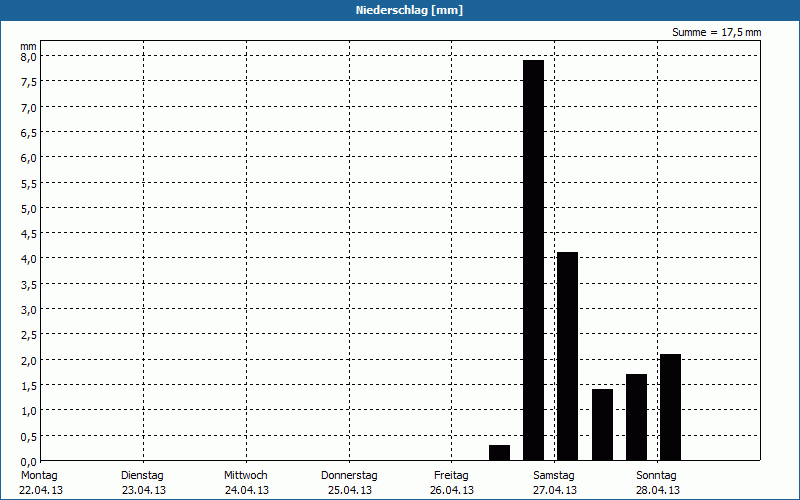Click the '4,5' y-axis value
This screenshot has height=500, width=800.
click(x=29, y=234)
